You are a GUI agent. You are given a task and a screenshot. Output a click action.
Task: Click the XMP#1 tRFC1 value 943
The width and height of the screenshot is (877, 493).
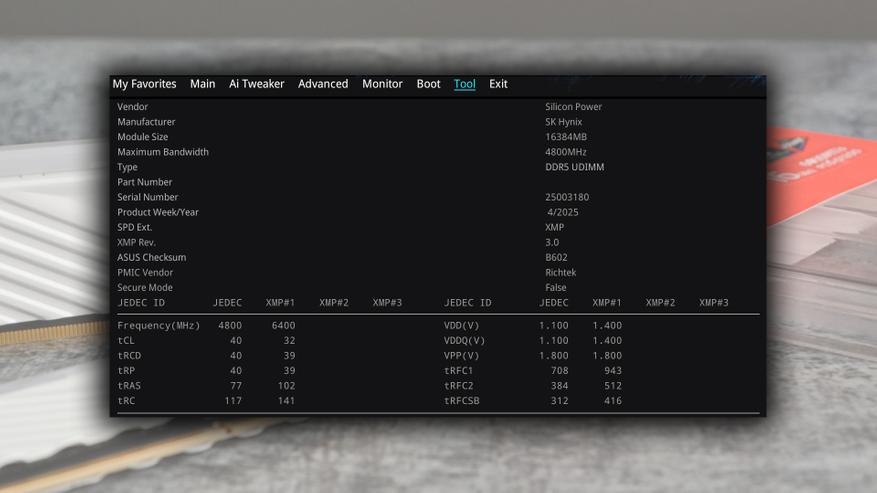613,371
